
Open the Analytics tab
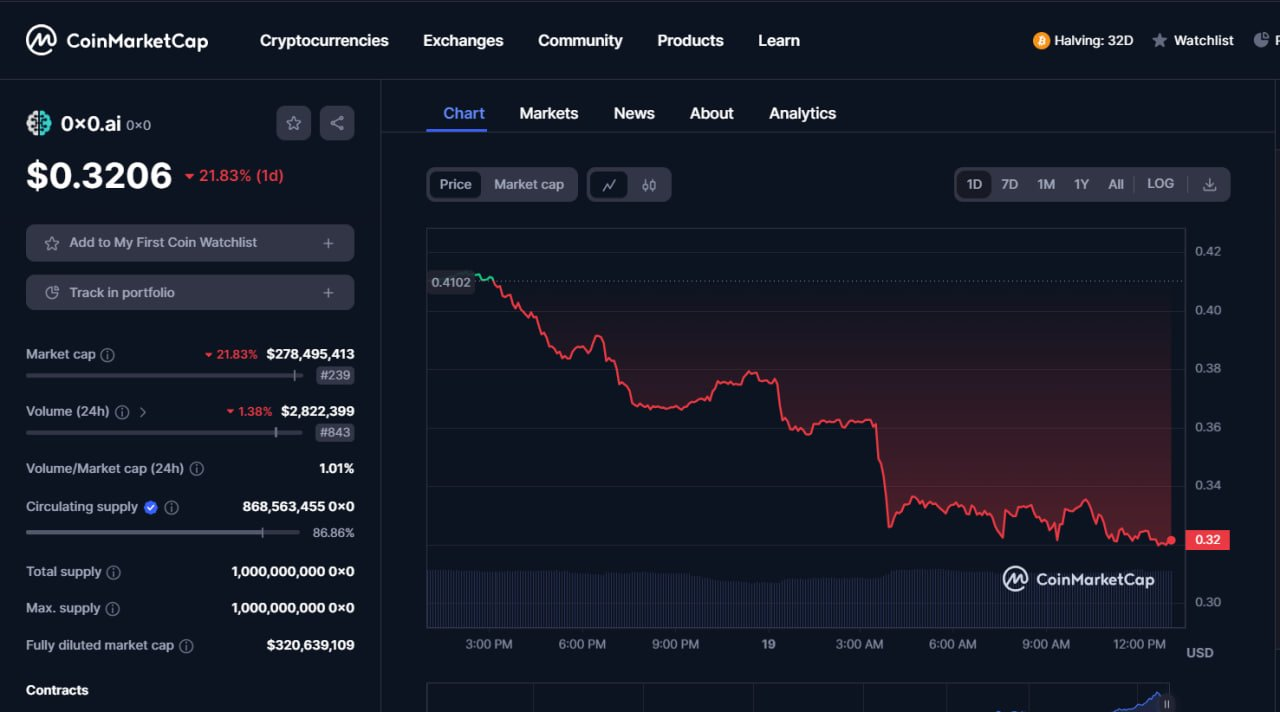pyautogui.click(x=802, y=113)
